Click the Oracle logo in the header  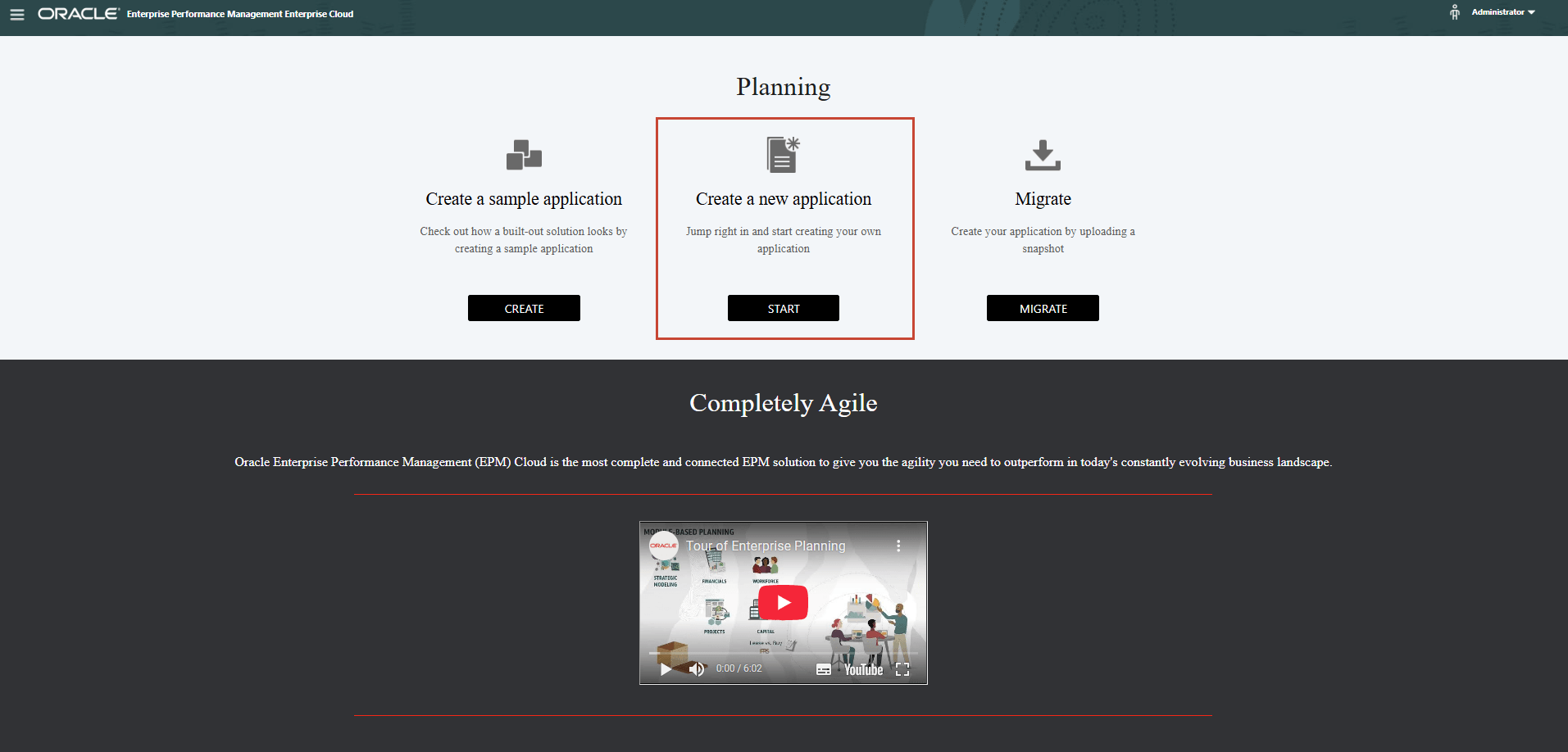tap(78, 13)
